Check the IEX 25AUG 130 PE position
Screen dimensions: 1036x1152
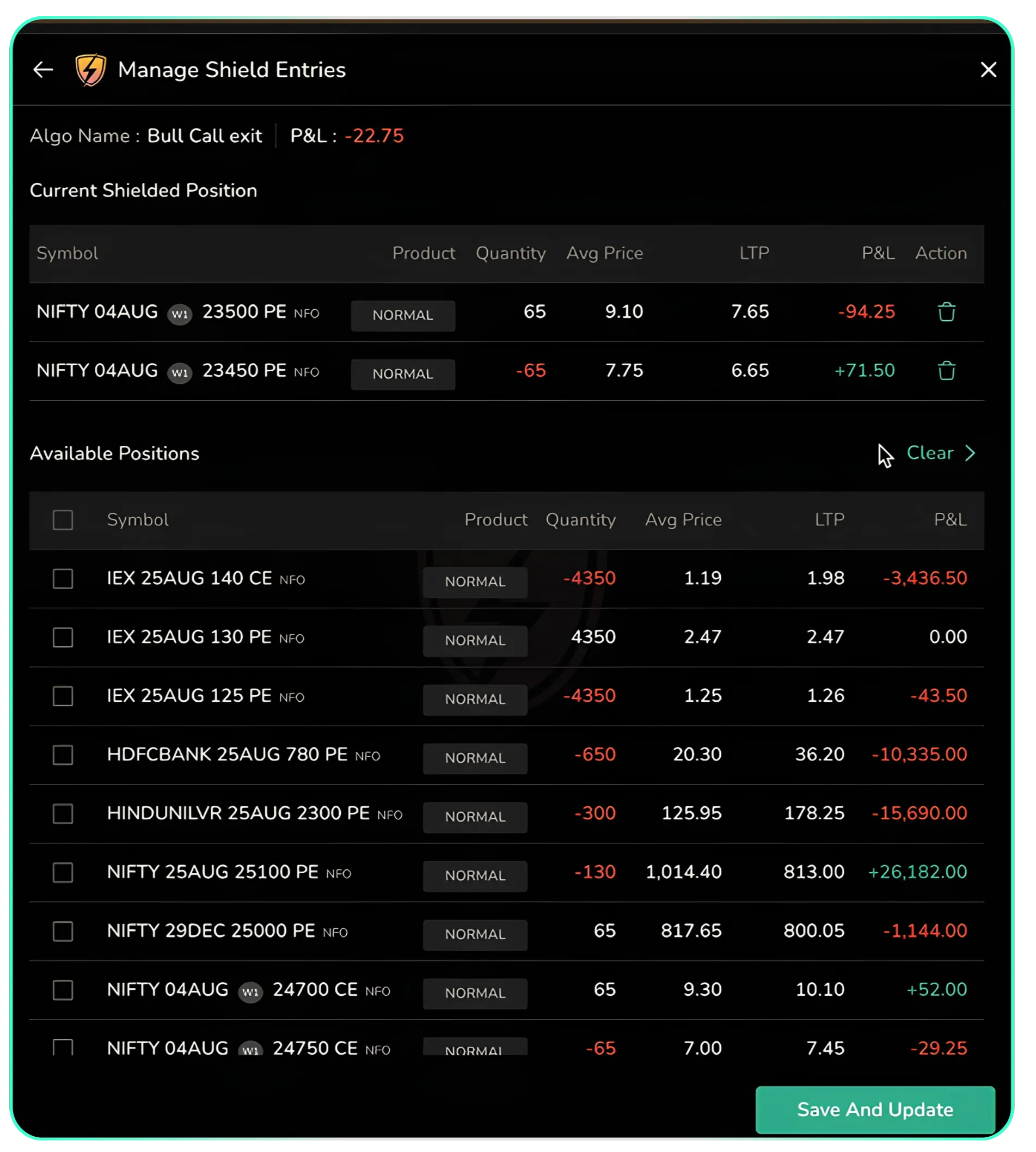[63, 638]
